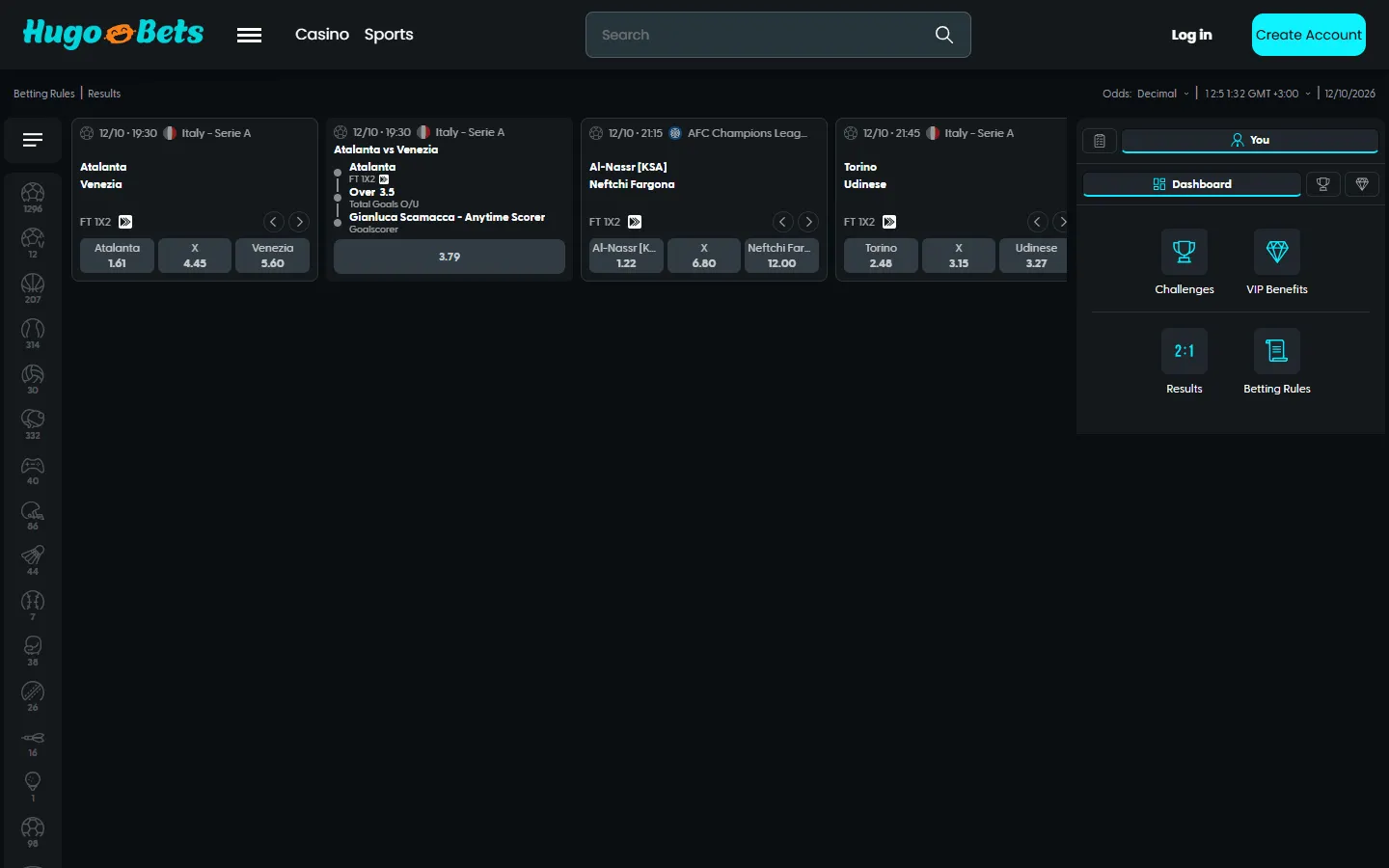The height and width of the screenshot is (868, 1389).
Task: Select Venezia odds 5.60
Action: [x=273, y=256]
